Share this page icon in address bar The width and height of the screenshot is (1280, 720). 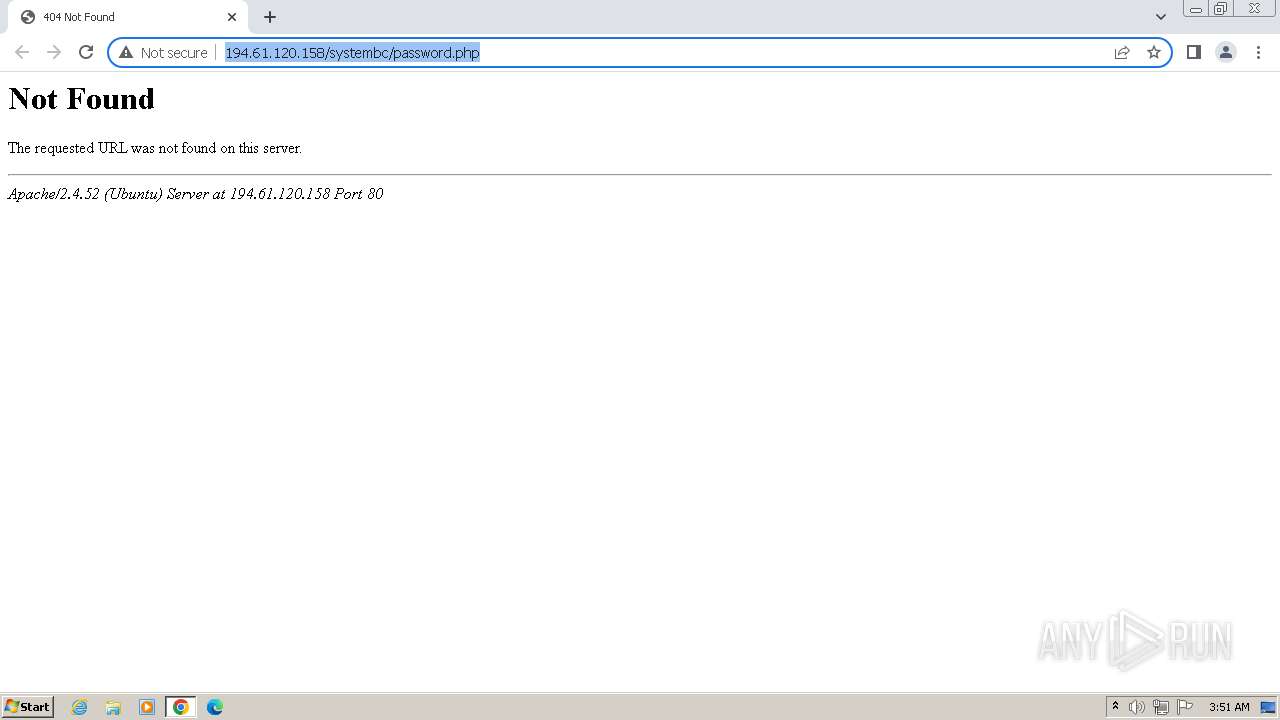(1122, 52)
